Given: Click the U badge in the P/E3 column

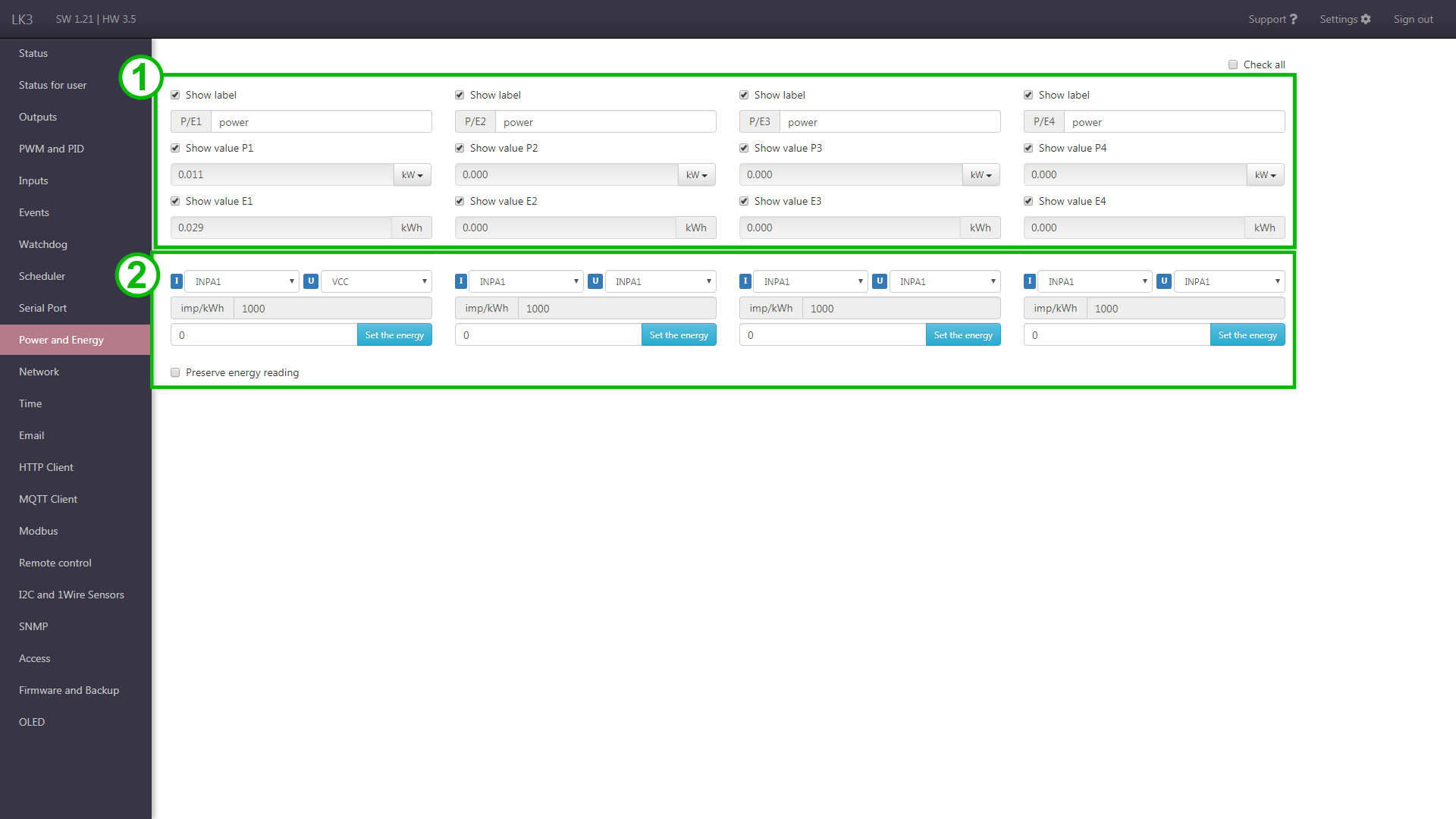Looking at the screenshot, I should coord(880,281).
